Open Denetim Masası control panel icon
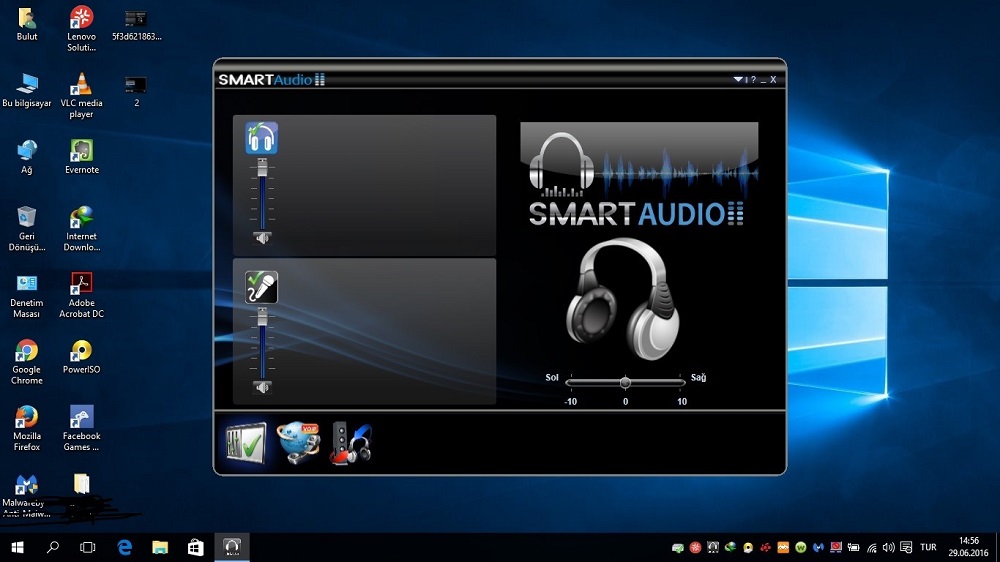The image size is (1000, 562). click(x=27, y=296)
